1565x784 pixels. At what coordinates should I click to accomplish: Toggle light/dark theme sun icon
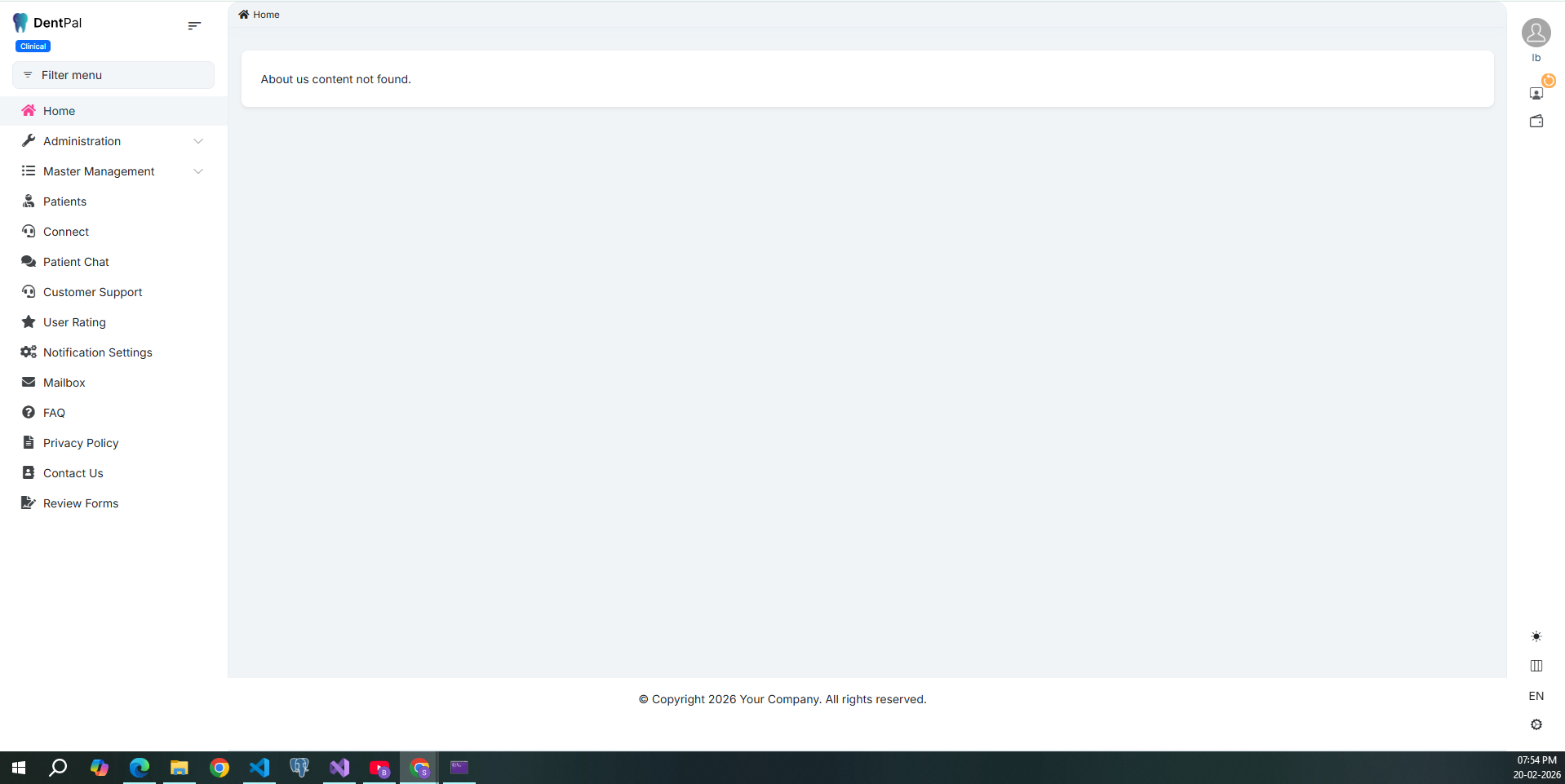point(1536,636)
